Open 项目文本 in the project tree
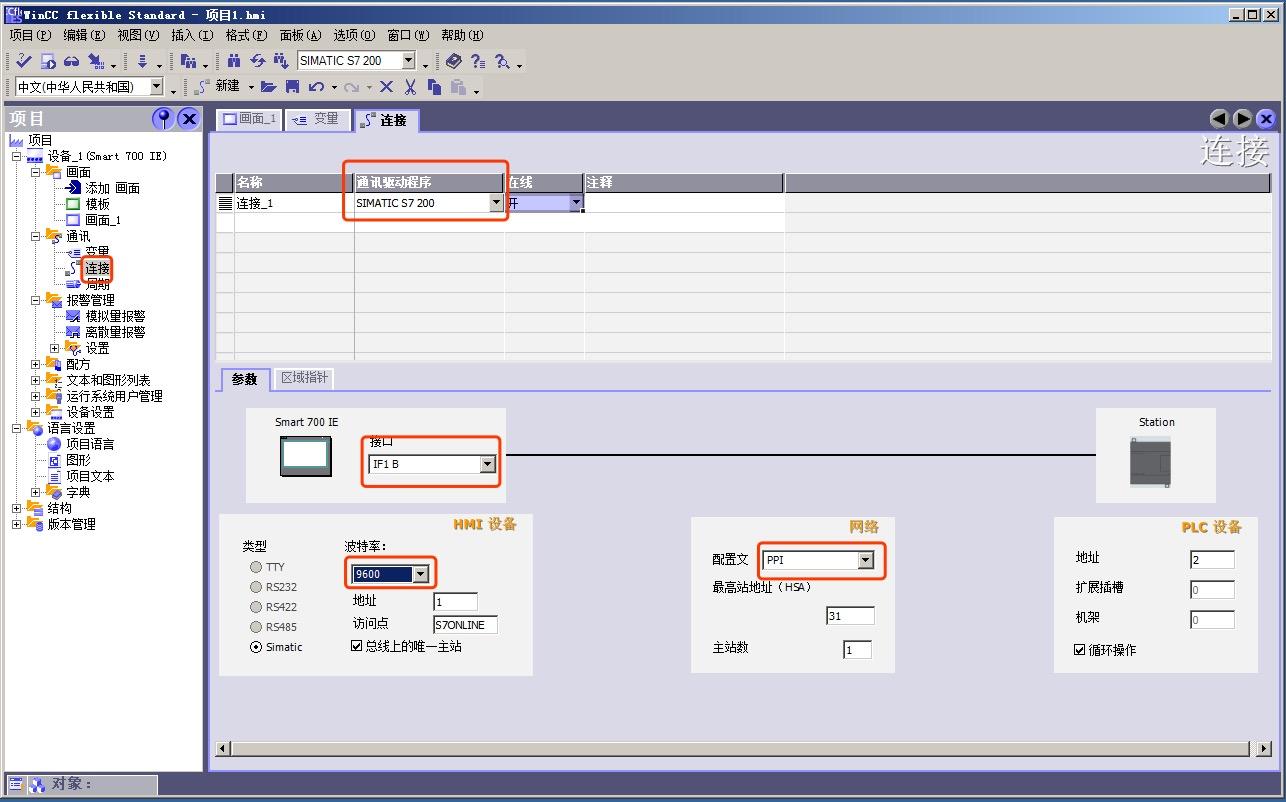The width and height of the screenshot is (1286, 802). pos(90,476)
